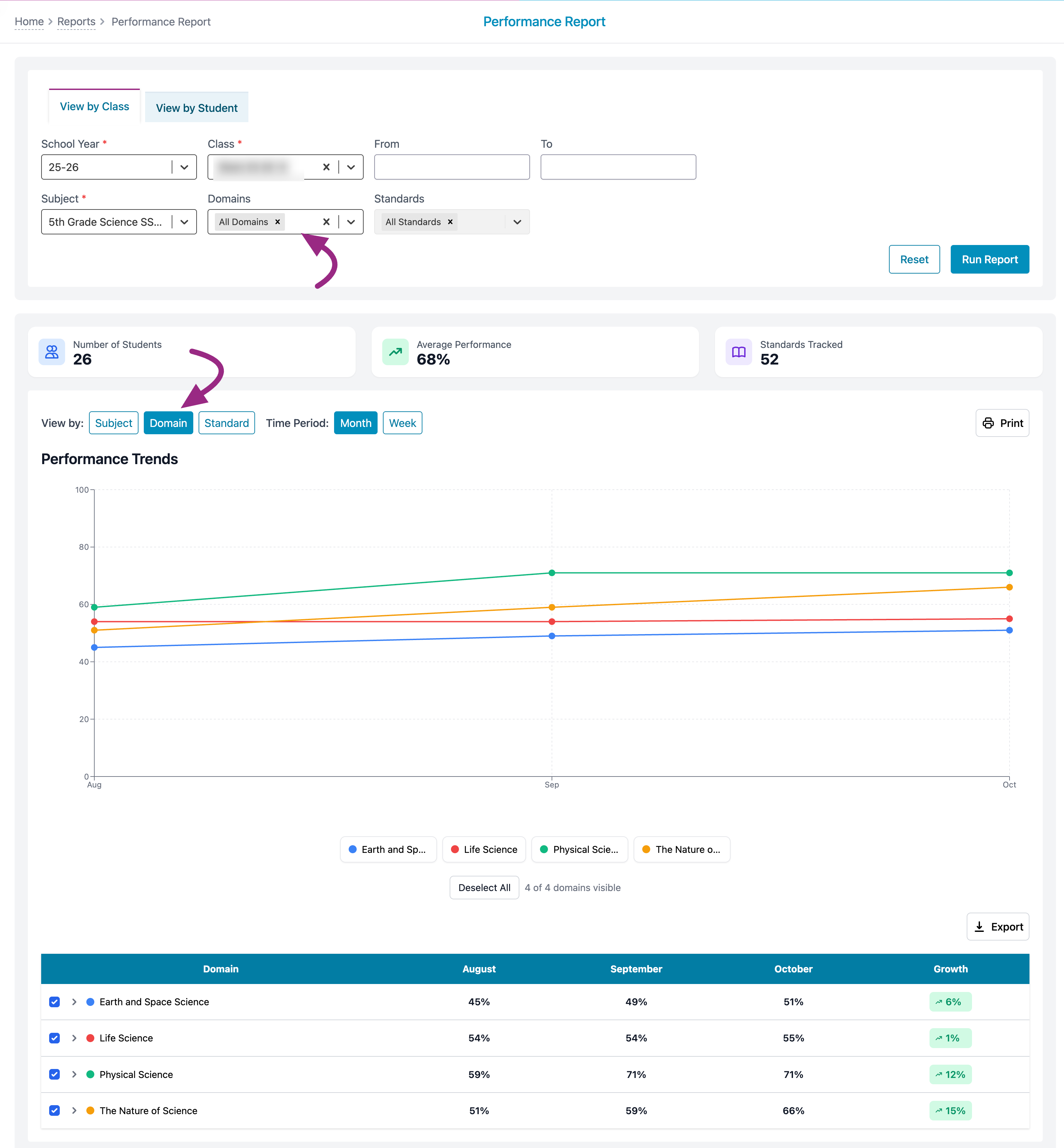Expand the Physical Science row
Viewport: 1064px width, 1148px height.
click(74, 1074)
